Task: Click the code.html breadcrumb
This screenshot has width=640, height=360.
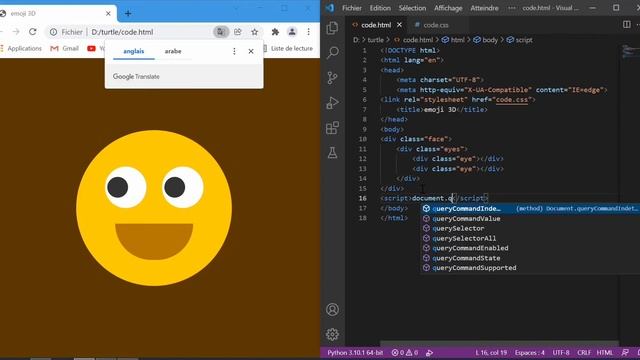Action: [x=413, y=40]
